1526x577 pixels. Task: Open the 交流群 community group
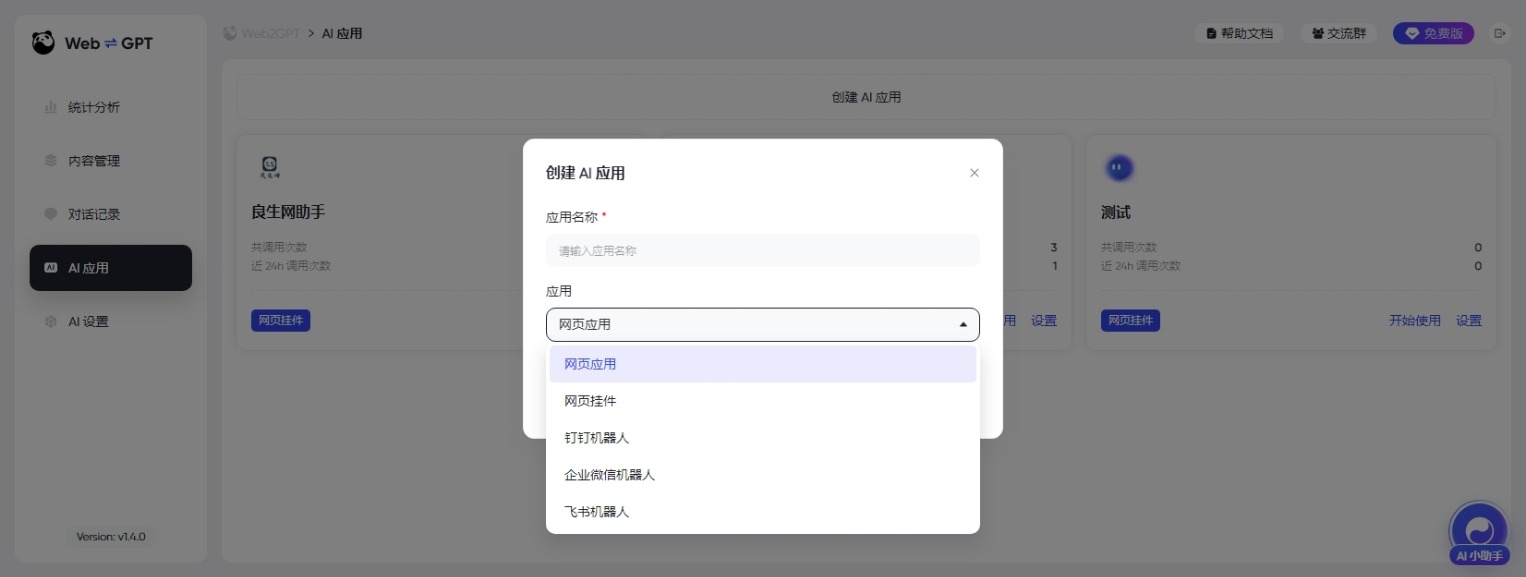[1339, 33]
